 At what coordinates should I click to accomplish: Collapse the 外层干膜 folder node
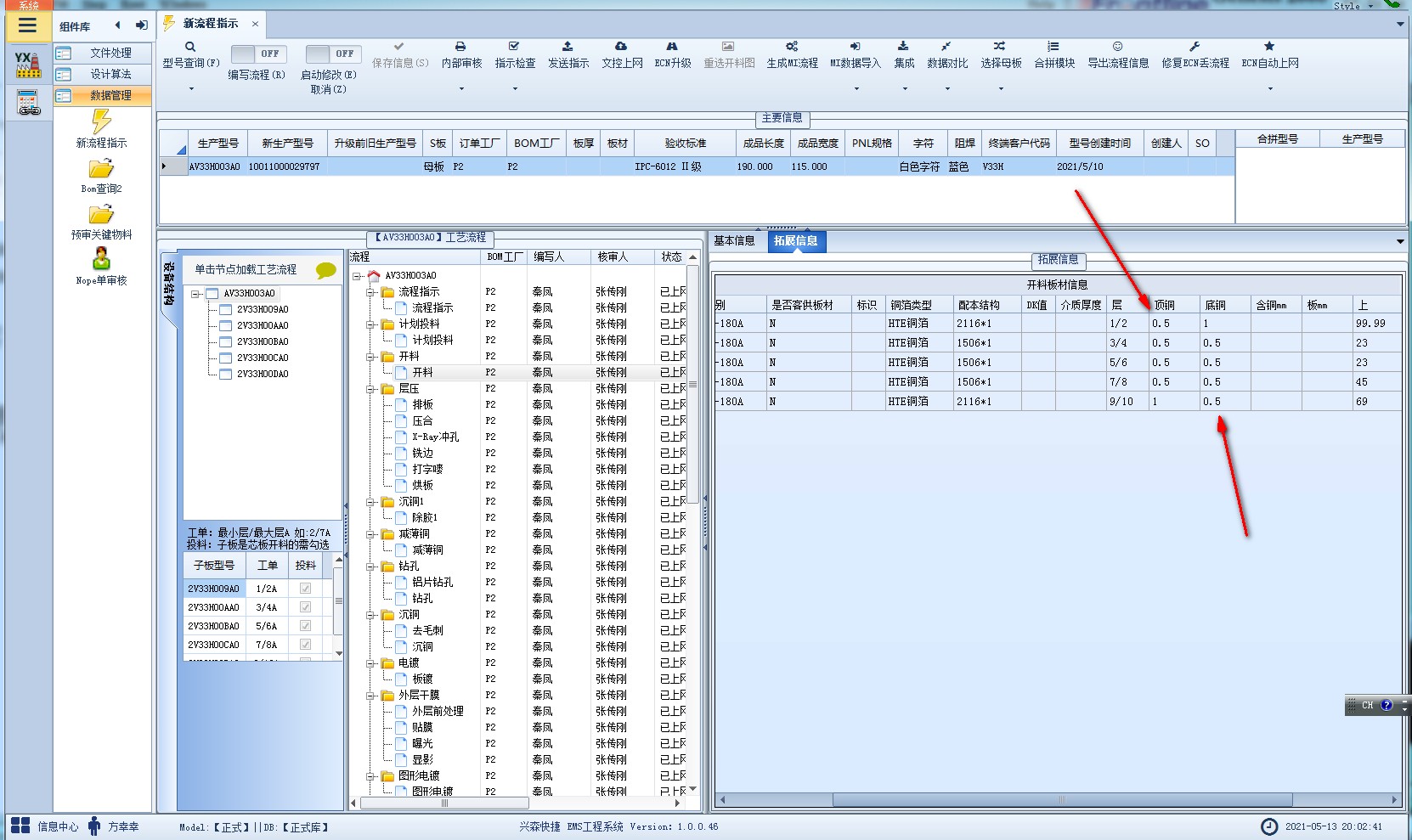click(x=371, y=696)
